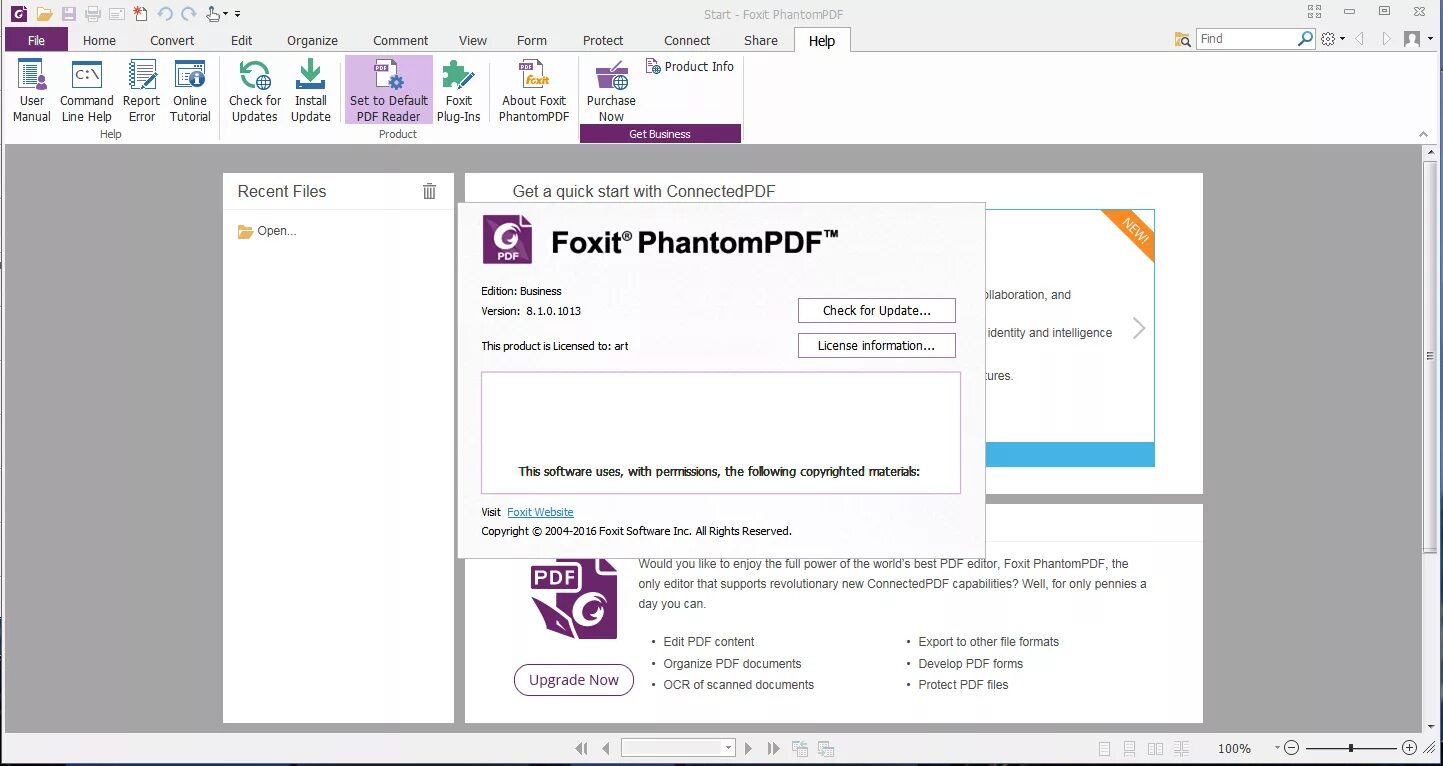Go to previous page in status bar
Viewport: 1443px width, 766px height.
pos(606,748)
